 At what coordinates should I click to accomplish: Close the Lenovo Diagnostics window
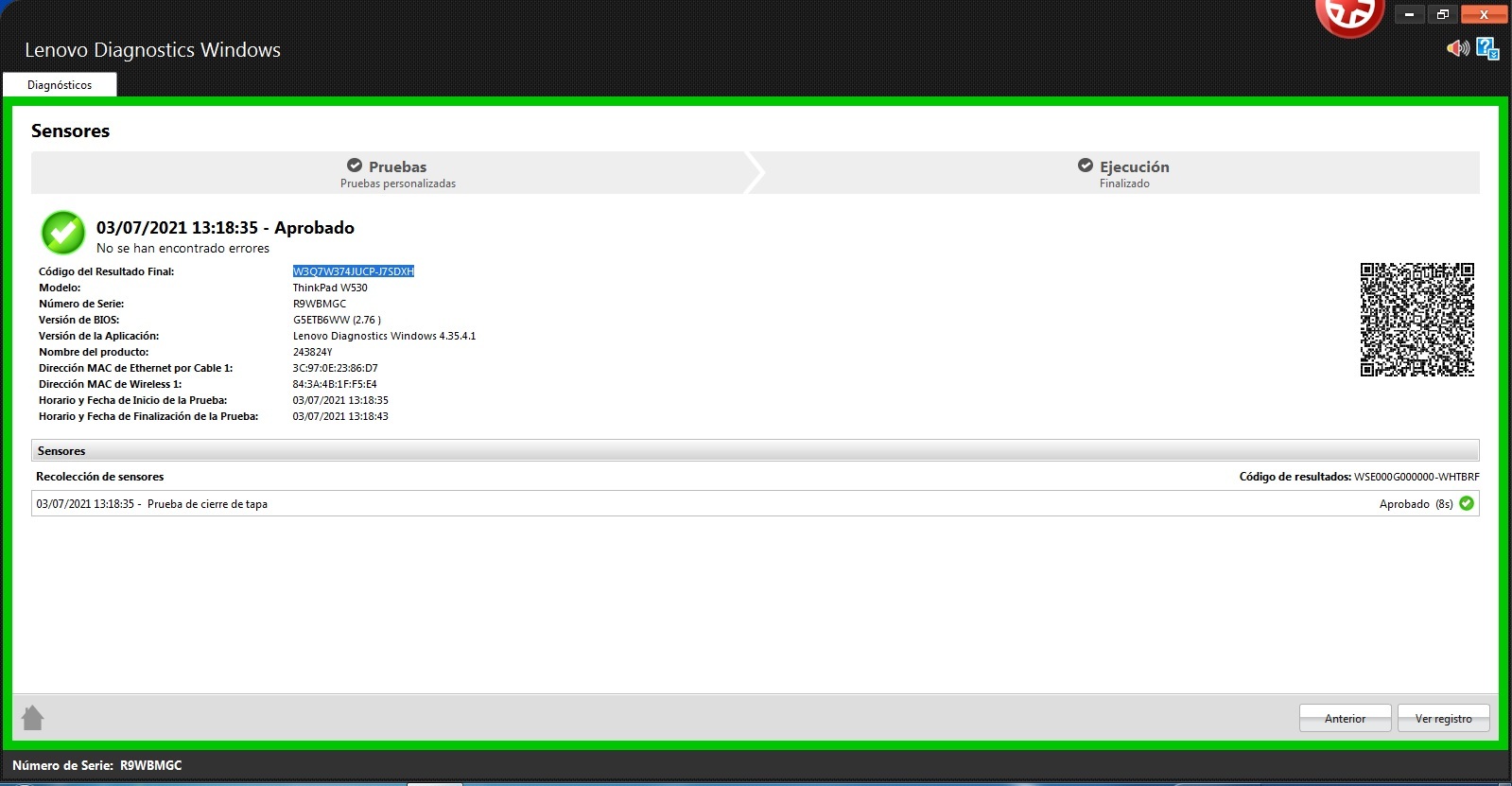click(x=1484, y=14)
